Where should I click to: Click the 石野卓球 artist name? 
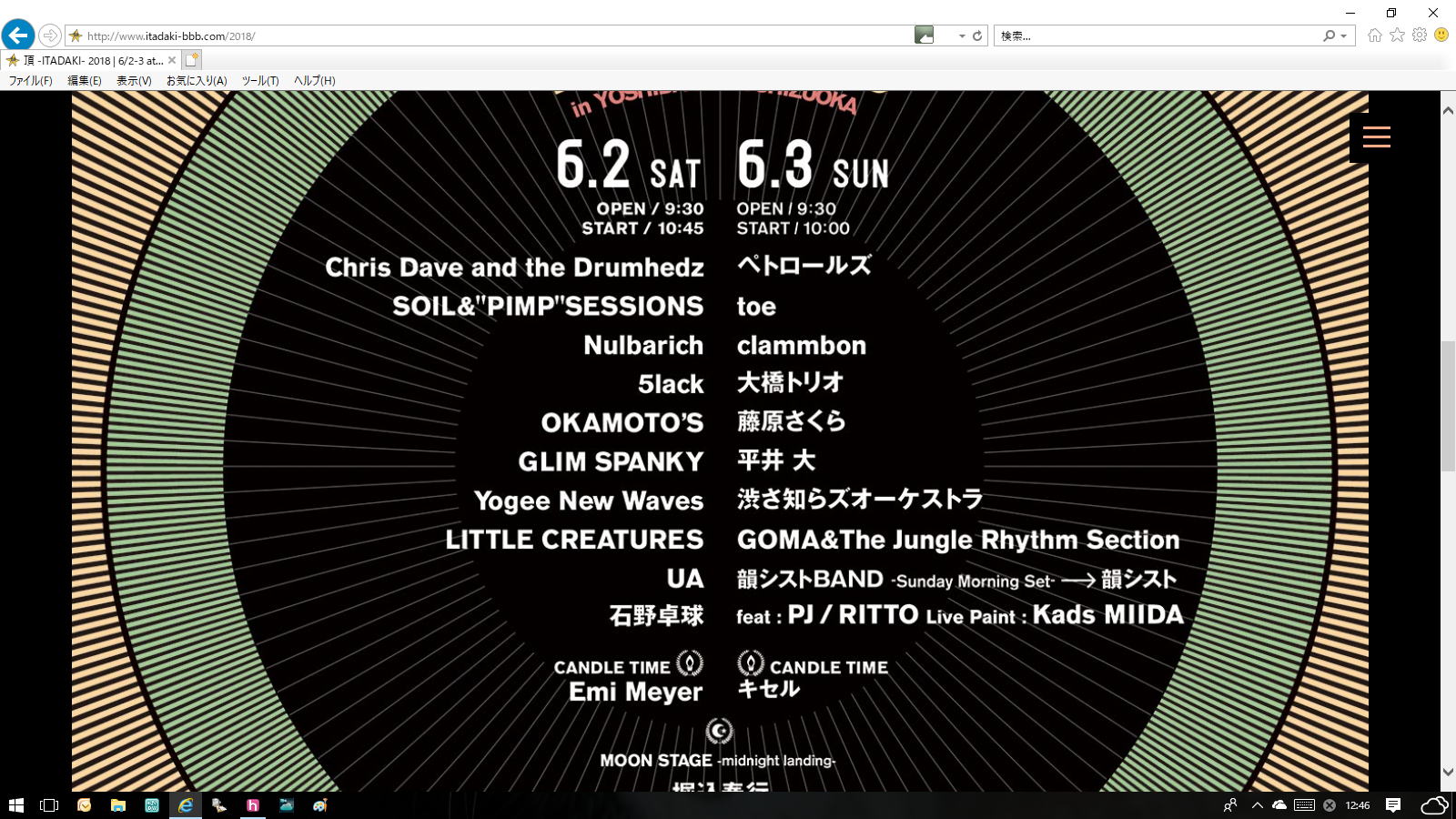point(656,616)
